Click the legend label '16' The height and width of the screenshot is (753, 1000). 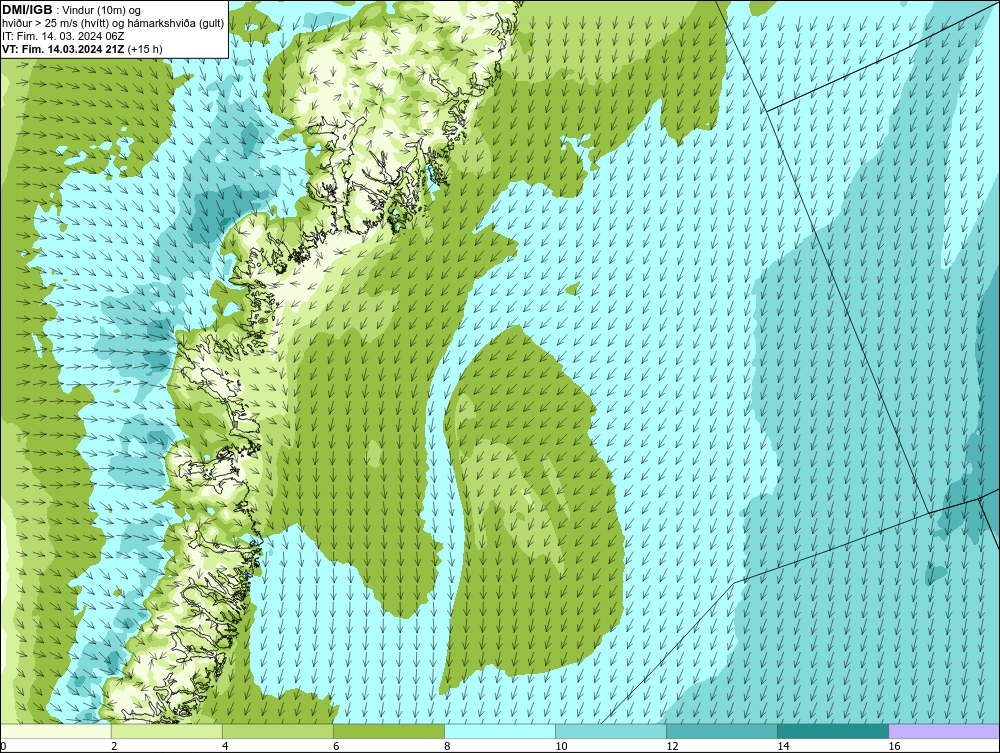[x=894, y=746]
